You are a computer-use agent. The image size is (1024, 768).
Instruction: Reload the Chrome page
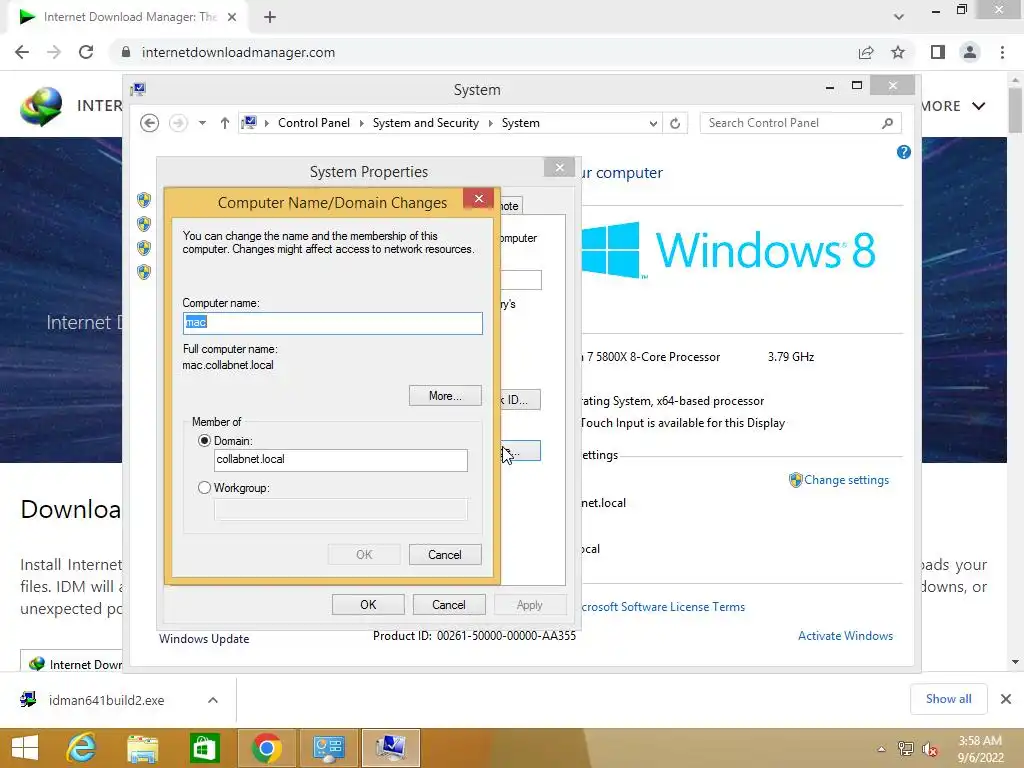point(86,52)
